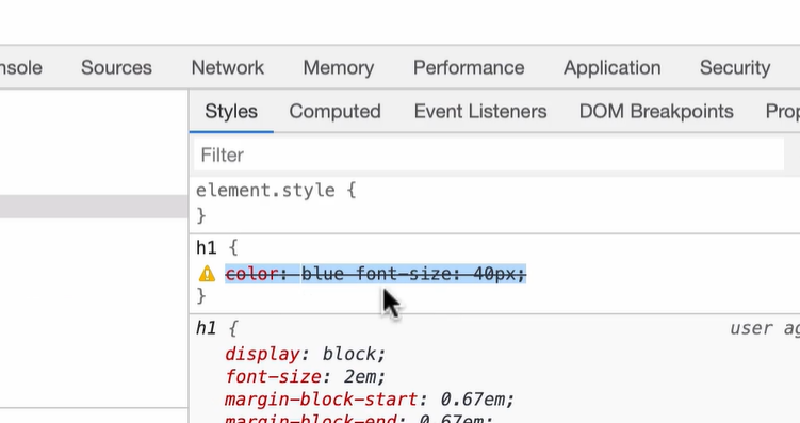Viewport: 800px width, 423px height.
Task: Select the Application tab
Action: [x=612, y=68]
